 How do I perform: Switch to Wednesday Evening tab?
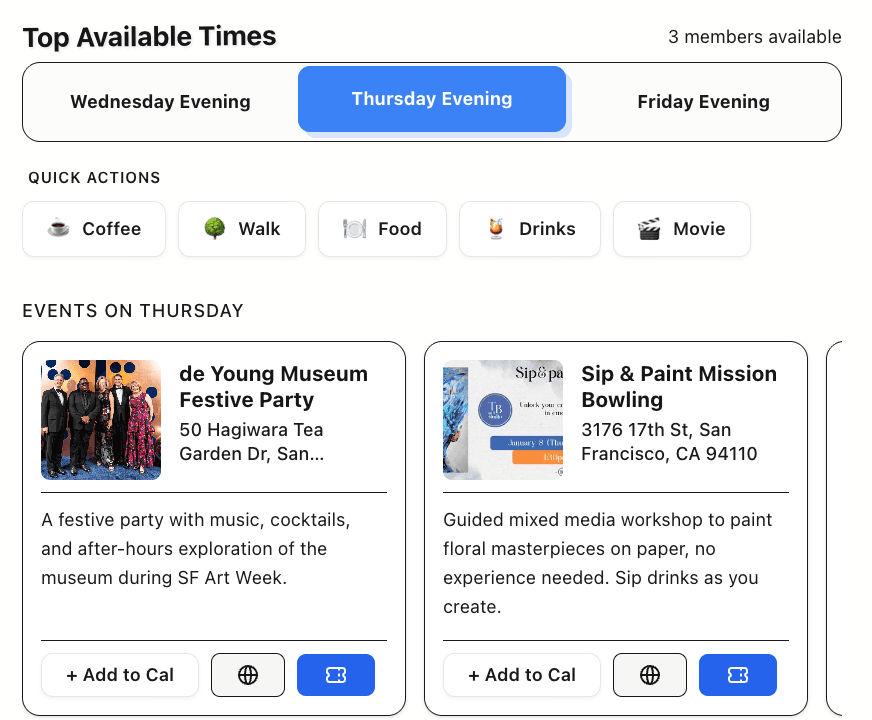(x=161, y=102)
